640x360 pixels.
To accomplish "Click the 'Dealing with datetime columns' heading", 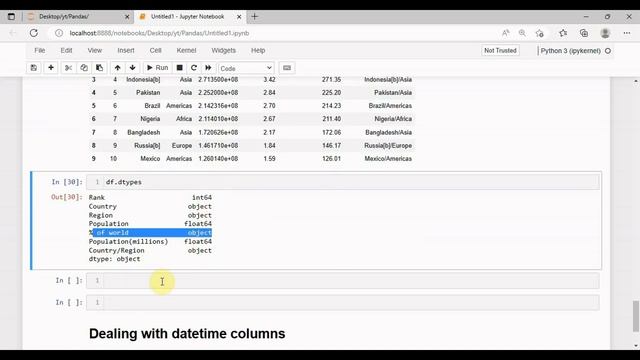I will [187, 333].
